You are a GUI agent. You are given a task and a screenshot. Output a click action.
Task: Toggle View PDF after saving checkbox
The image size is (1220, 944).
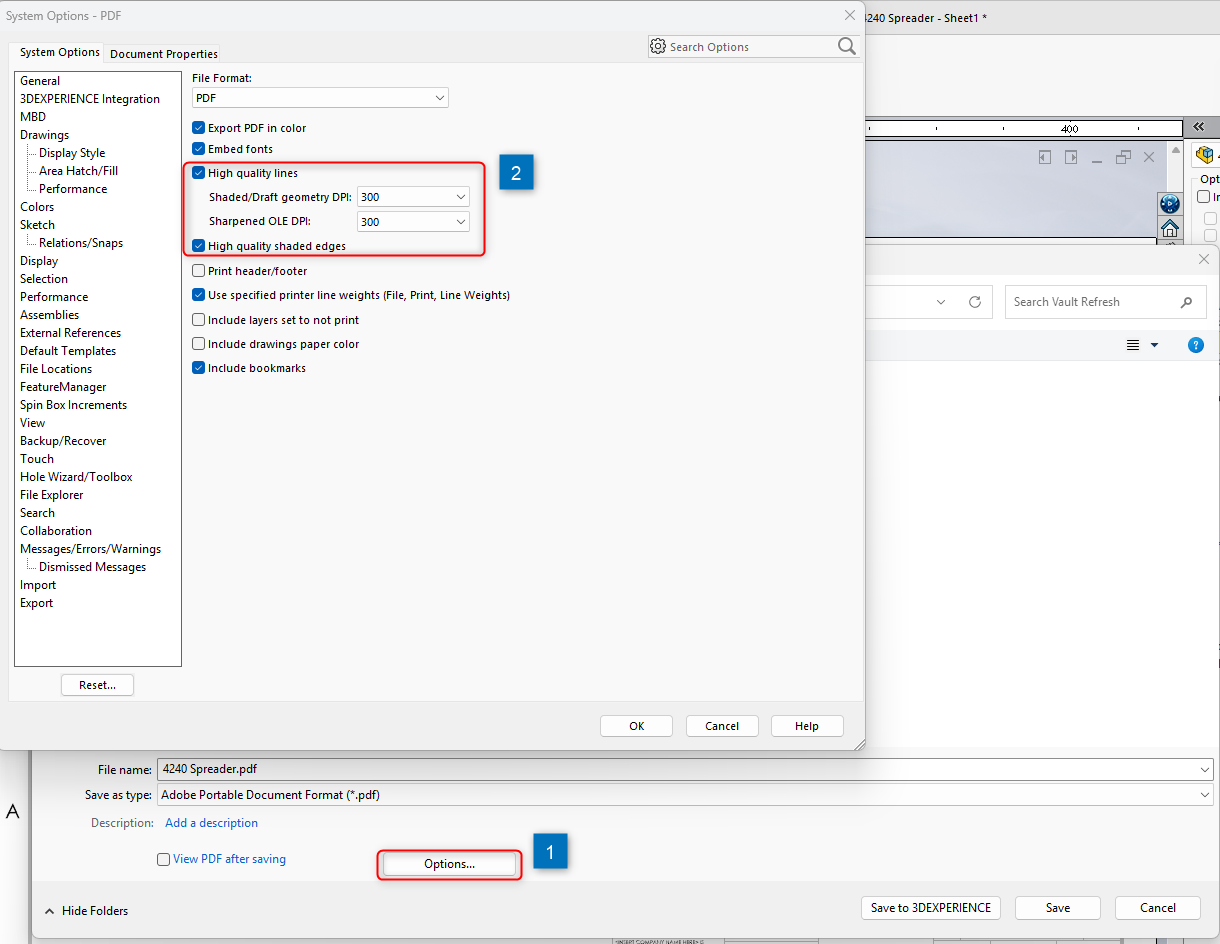[164, 859]
